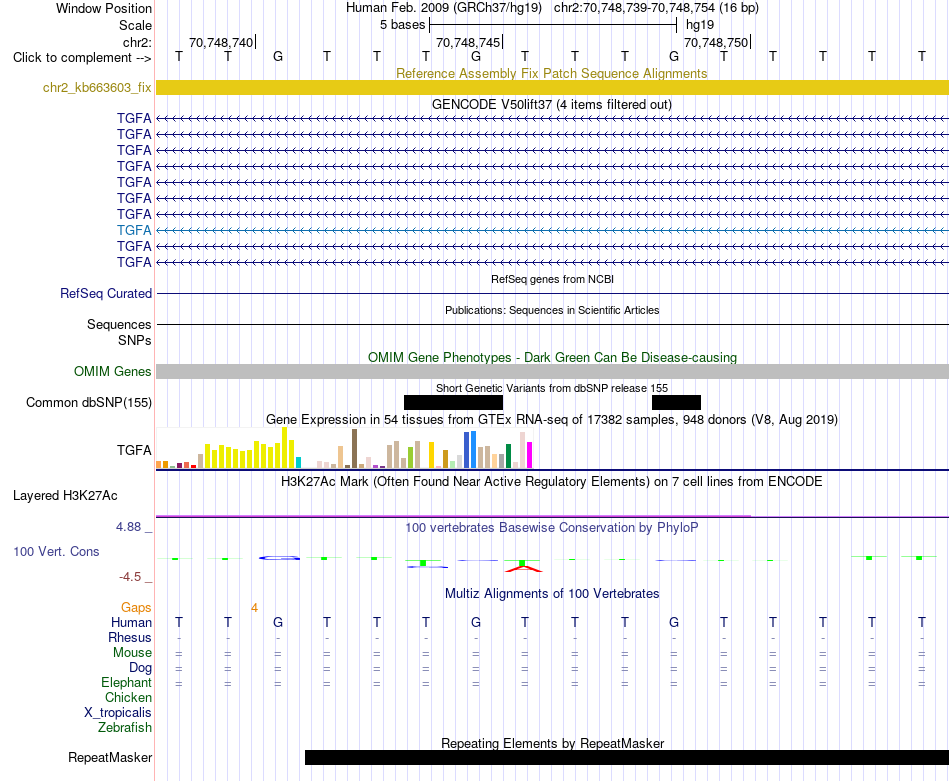This screenshot has width=950, height=781.
Task: Click the TGFA label beside the GTEx chart
Action: [x=134, y=450]
